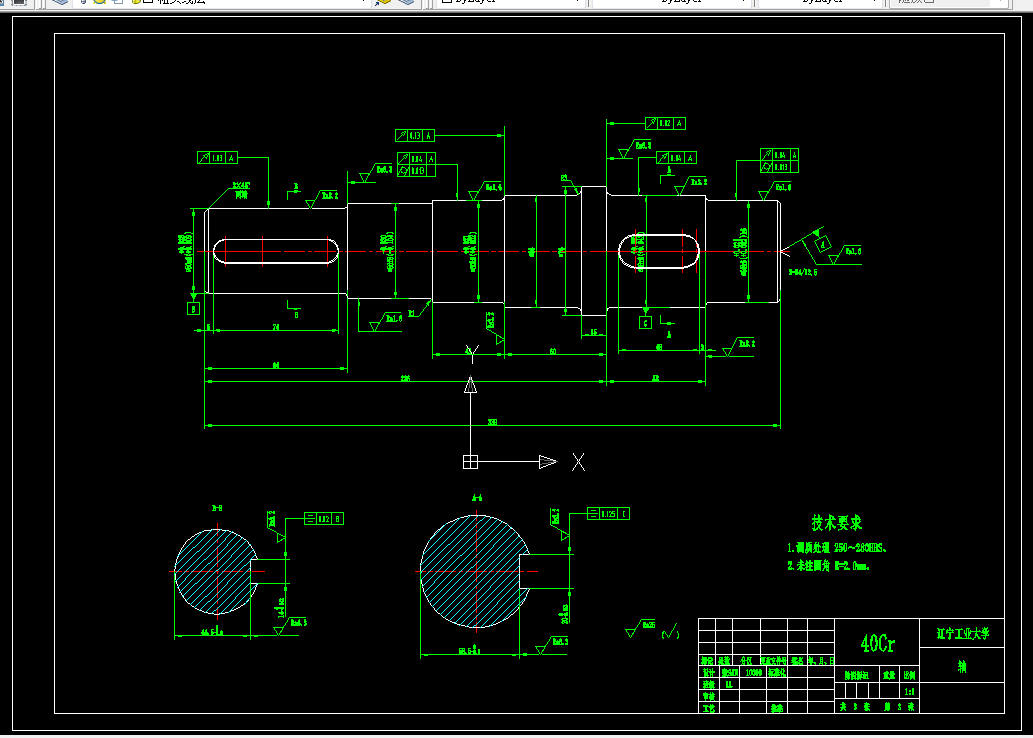Click the 审核 cell in title block
The width and height of the screenshot is (1033, 738).
[708, 696]
